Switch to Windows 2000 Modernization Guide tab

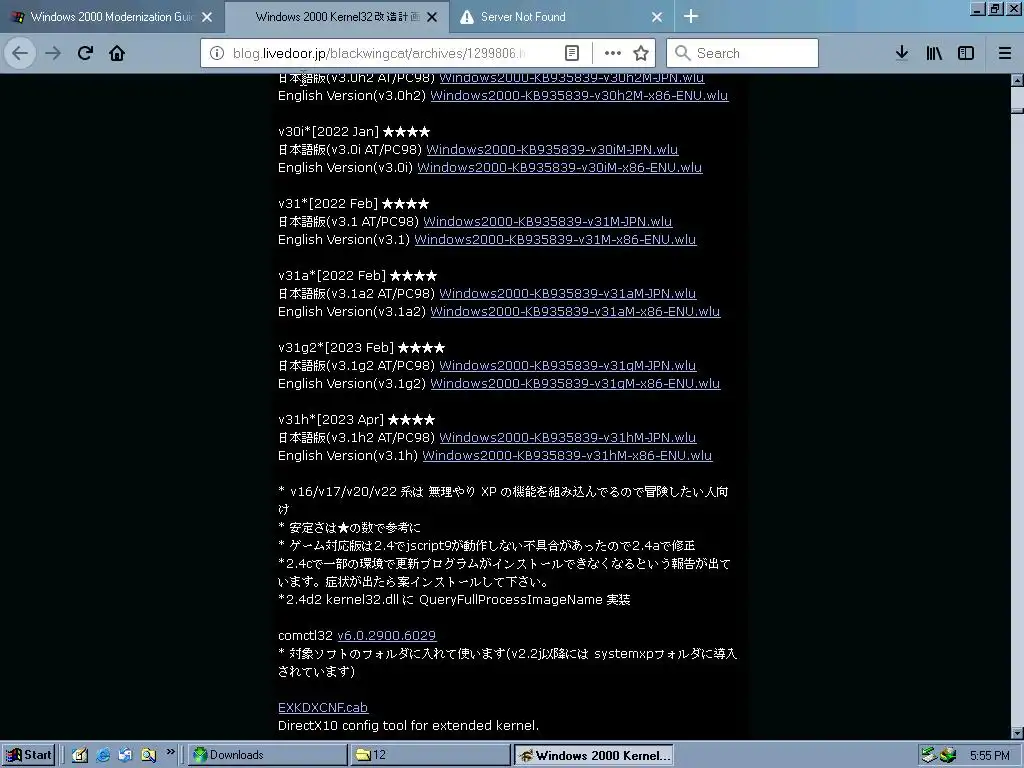tap(111, 17)
